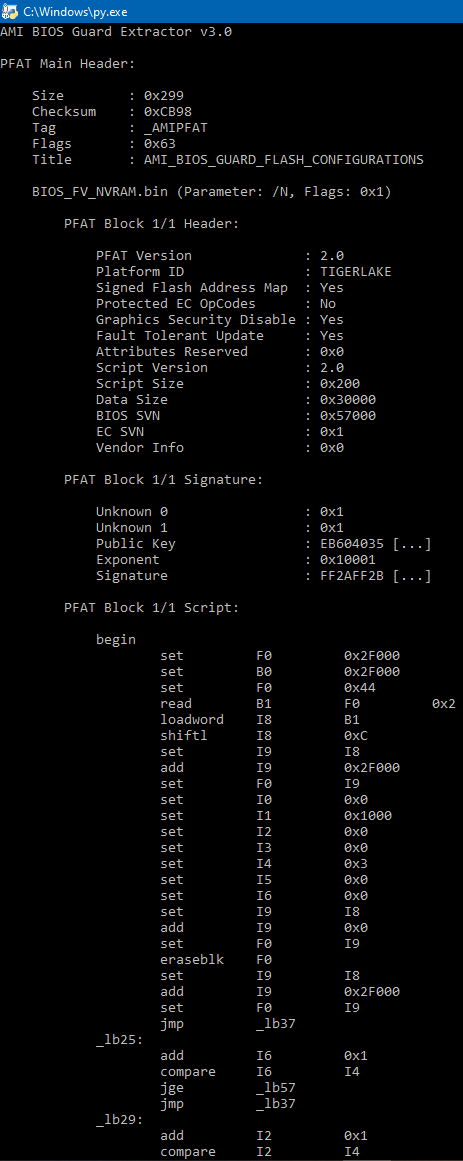The image size is (463, 1161).
Task: Click the PFAT Main Header heading
Action: (x=68, y=64)
